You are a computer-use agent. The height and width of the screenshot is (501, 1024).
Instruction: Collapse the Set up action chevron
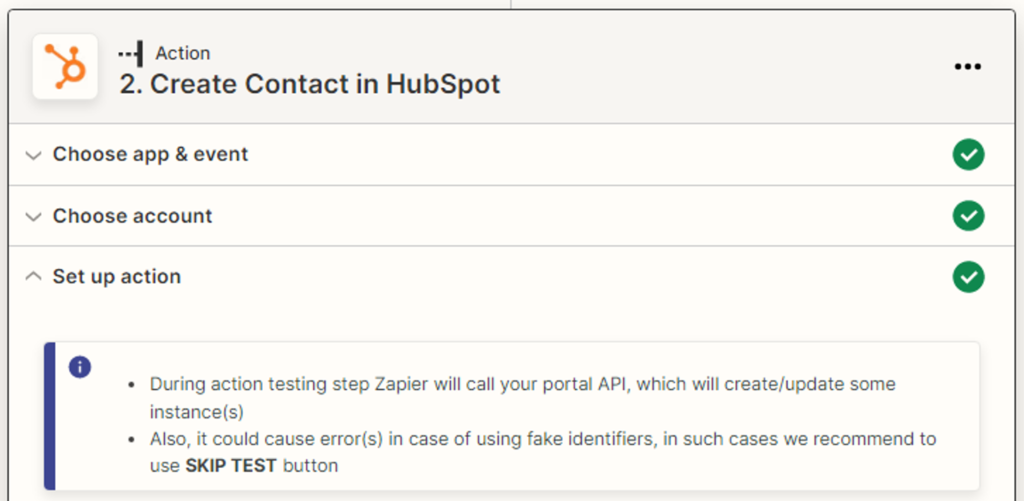34,277
